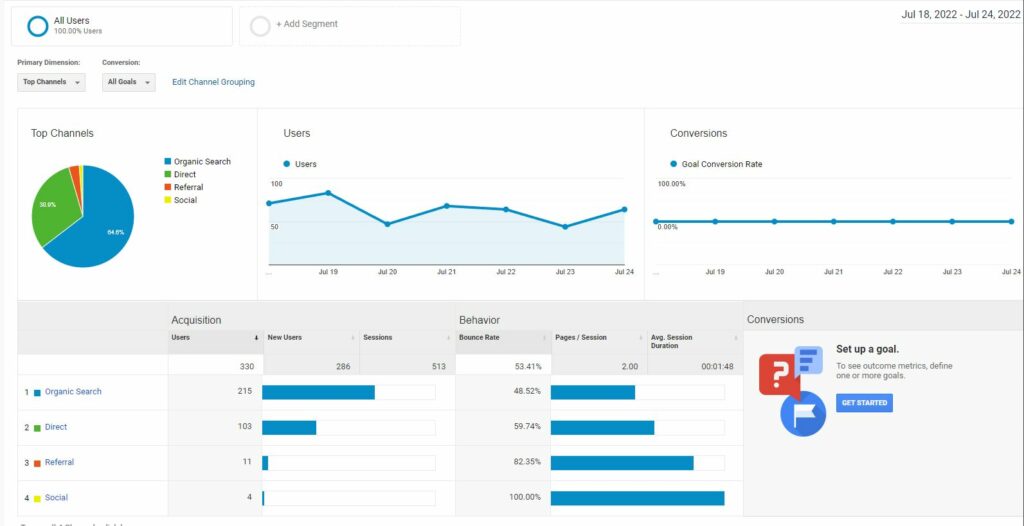Click blue square beside Organic Search row
1024x526 pixels.
[x=37, y=392]
